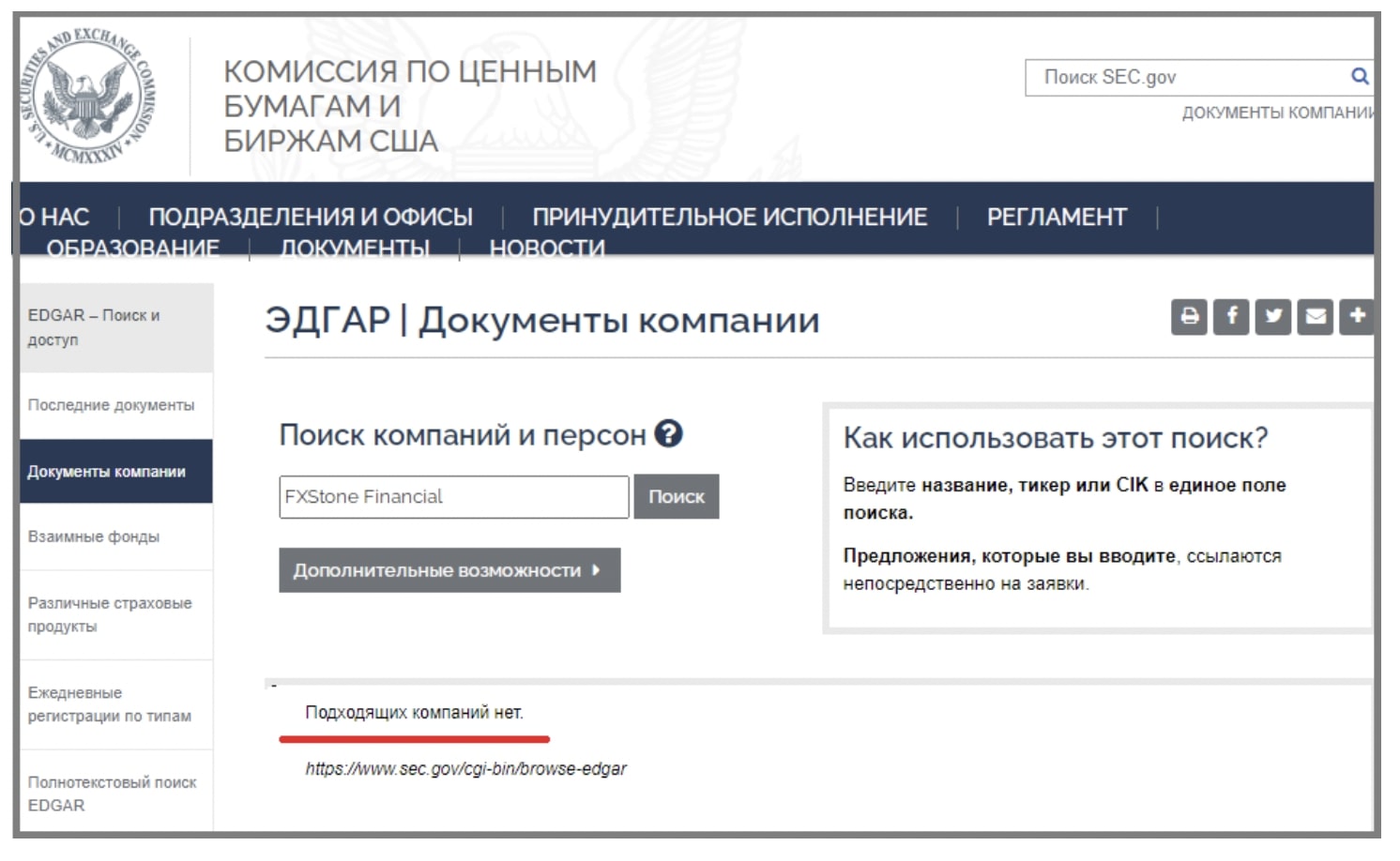Screen dimensions: 1400x861
Task: Select 'Документы компании' in the sidebar
Action: tap(116, 471)
